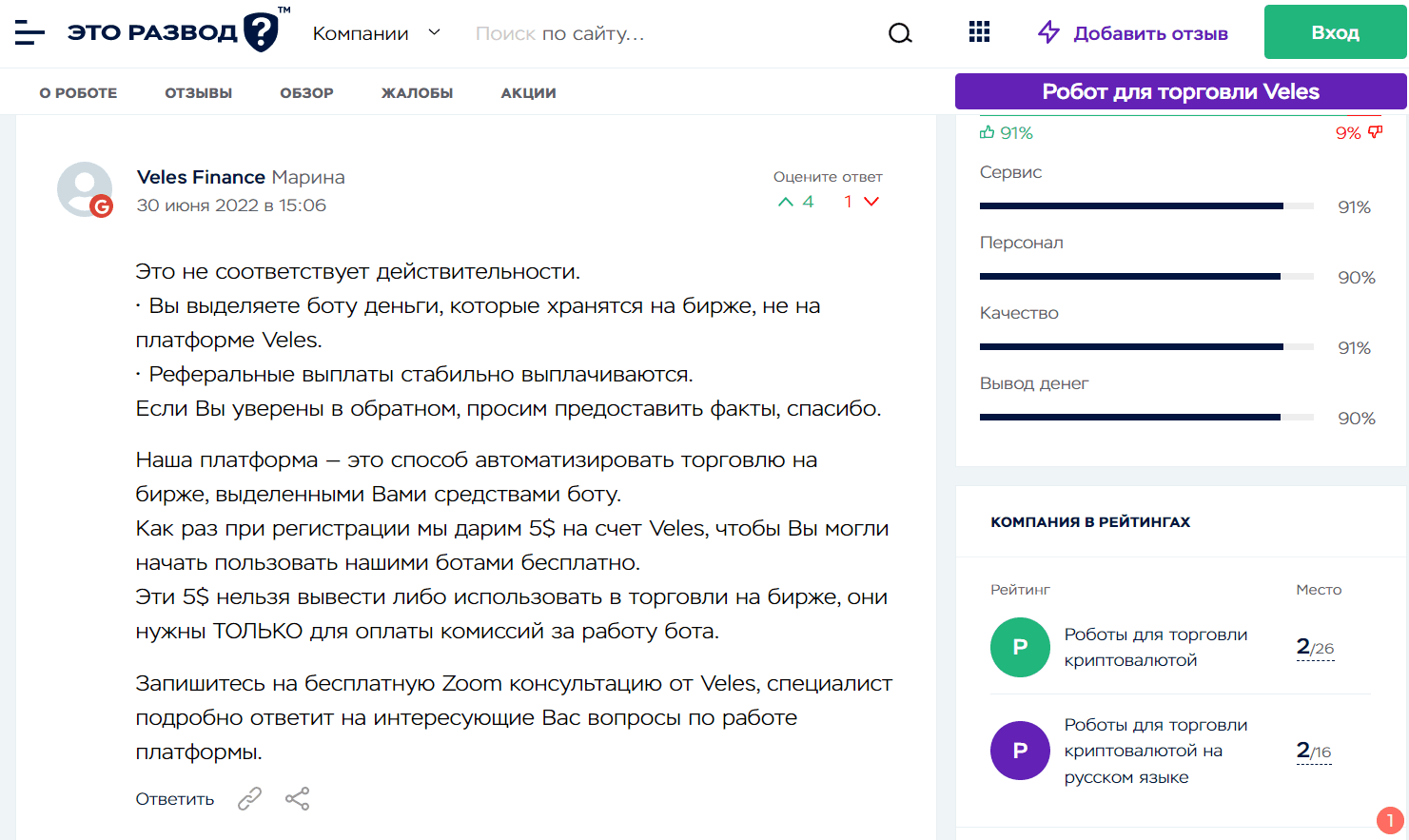1409x840 pixels.
Task: Click Добавить отзыв link
Action: [1150, 33]
